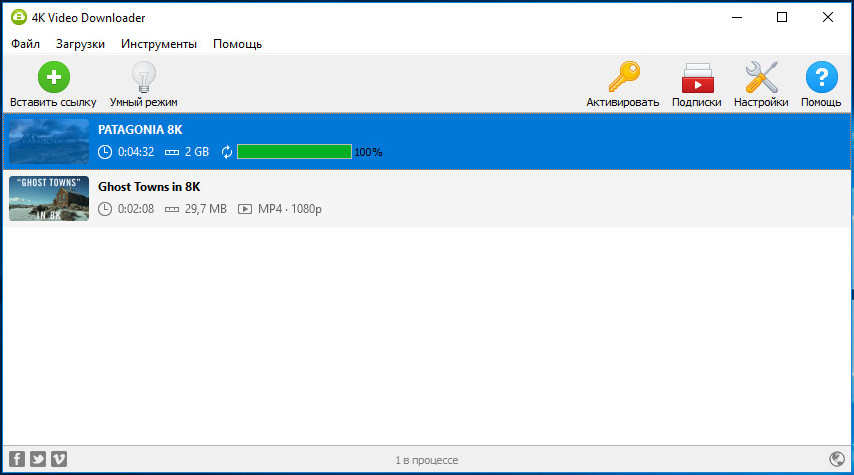Image resolution: width=854 pixels, height=475 pixels.
Task: Click the 4K Video Downloader app logo
Action: pyautogui.click(x=19, y=17)
